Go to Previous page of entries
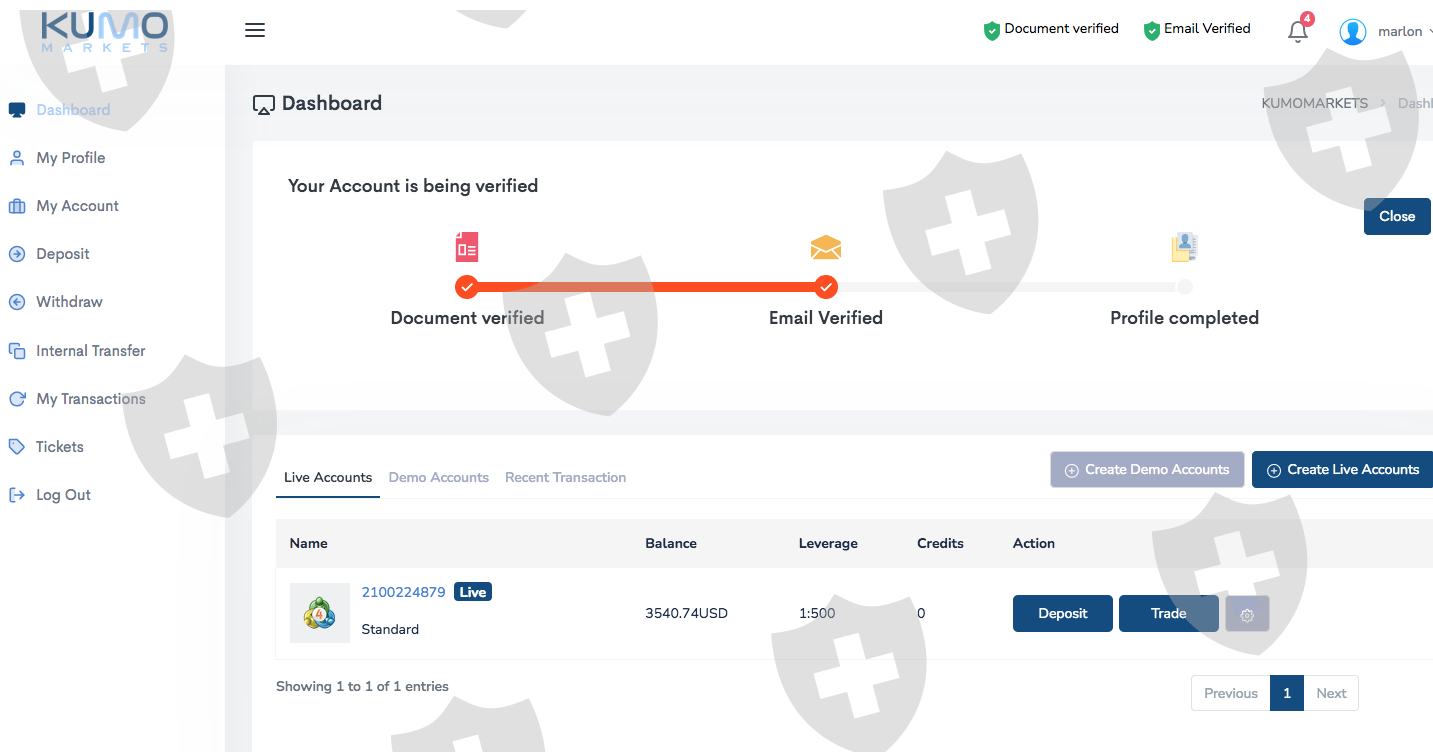Screen dimensions: 1433x752 1231,693
